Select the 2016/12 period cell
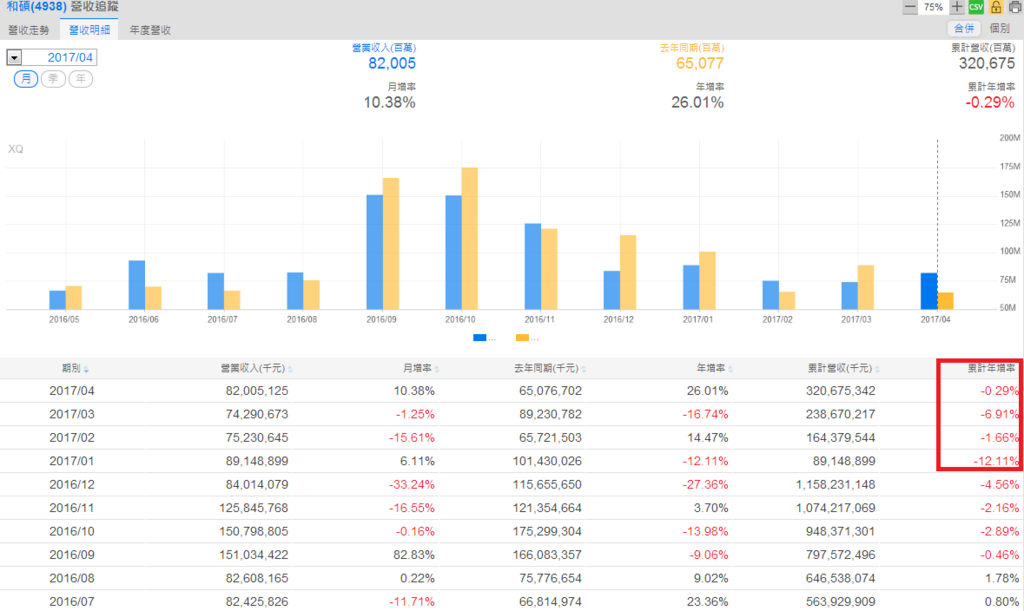This screenshot has width=1024, height=611. [72, 485]
